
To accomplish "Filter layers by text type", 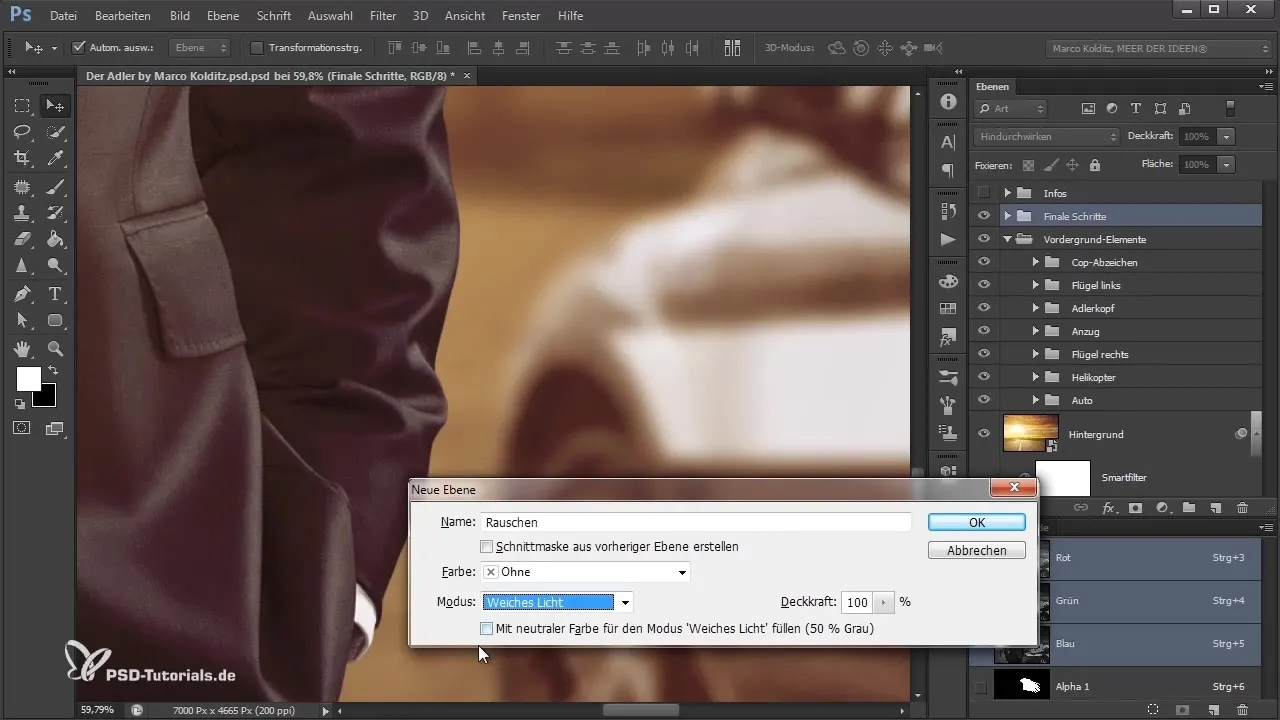I will tap(1136, 108).
